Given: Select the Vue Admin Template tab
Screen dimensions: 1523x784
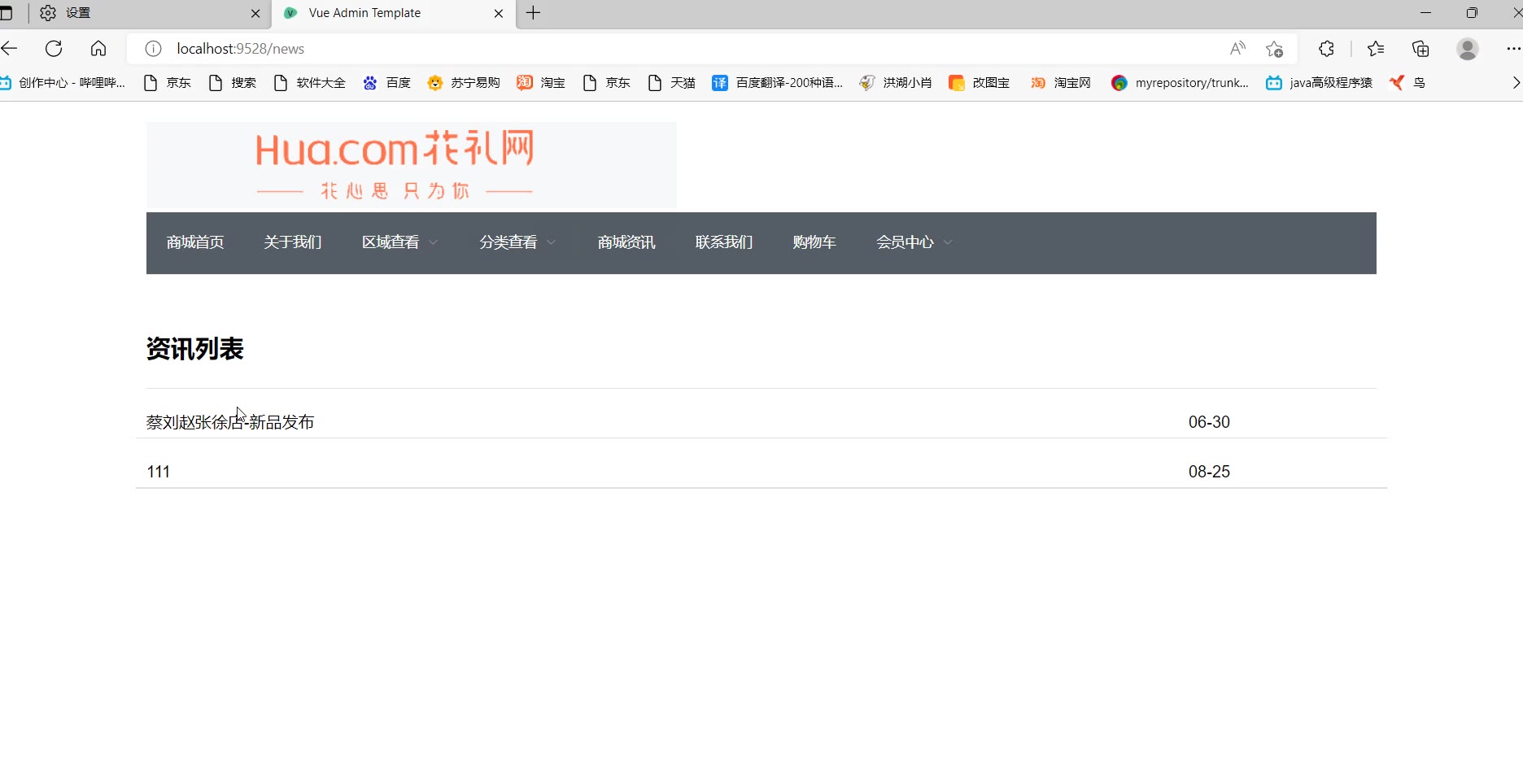Looking at the screenshot, I should 394,13.
